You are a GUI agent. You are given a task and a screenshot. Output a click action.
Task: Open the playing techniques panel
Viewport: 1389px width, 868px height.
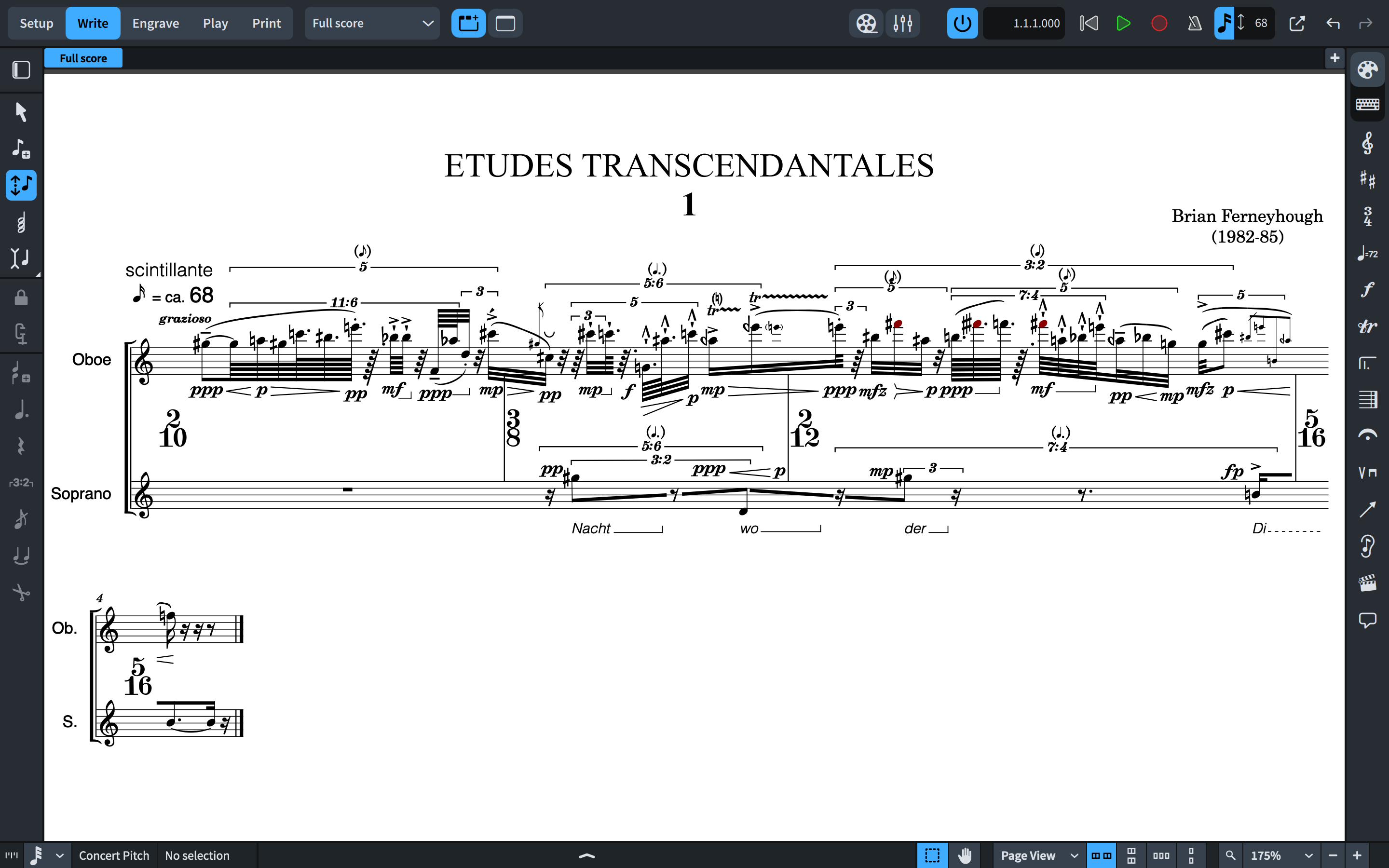[1368, 473]
